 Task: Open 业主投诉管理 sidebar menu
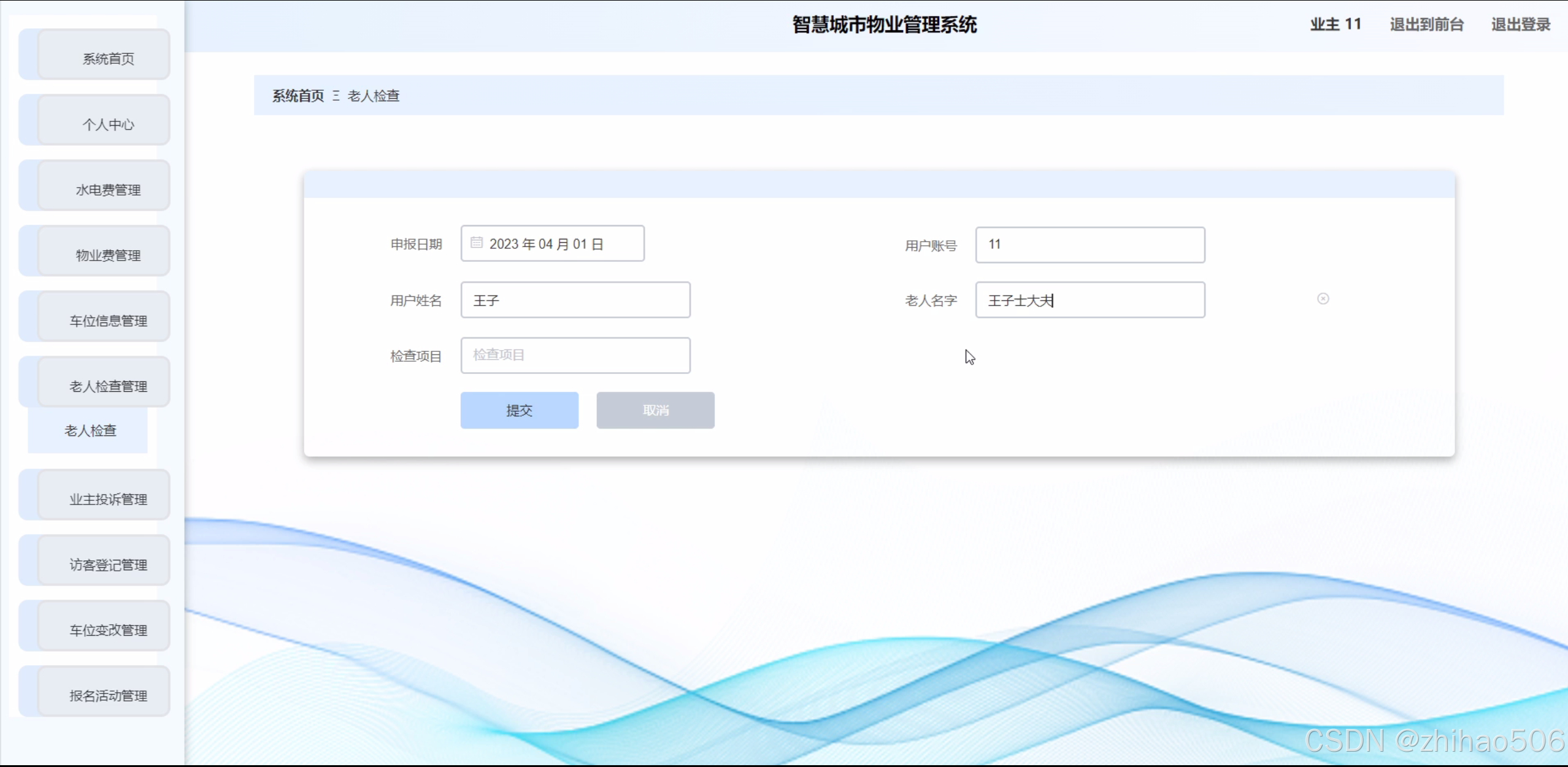[x=108, y=498]
